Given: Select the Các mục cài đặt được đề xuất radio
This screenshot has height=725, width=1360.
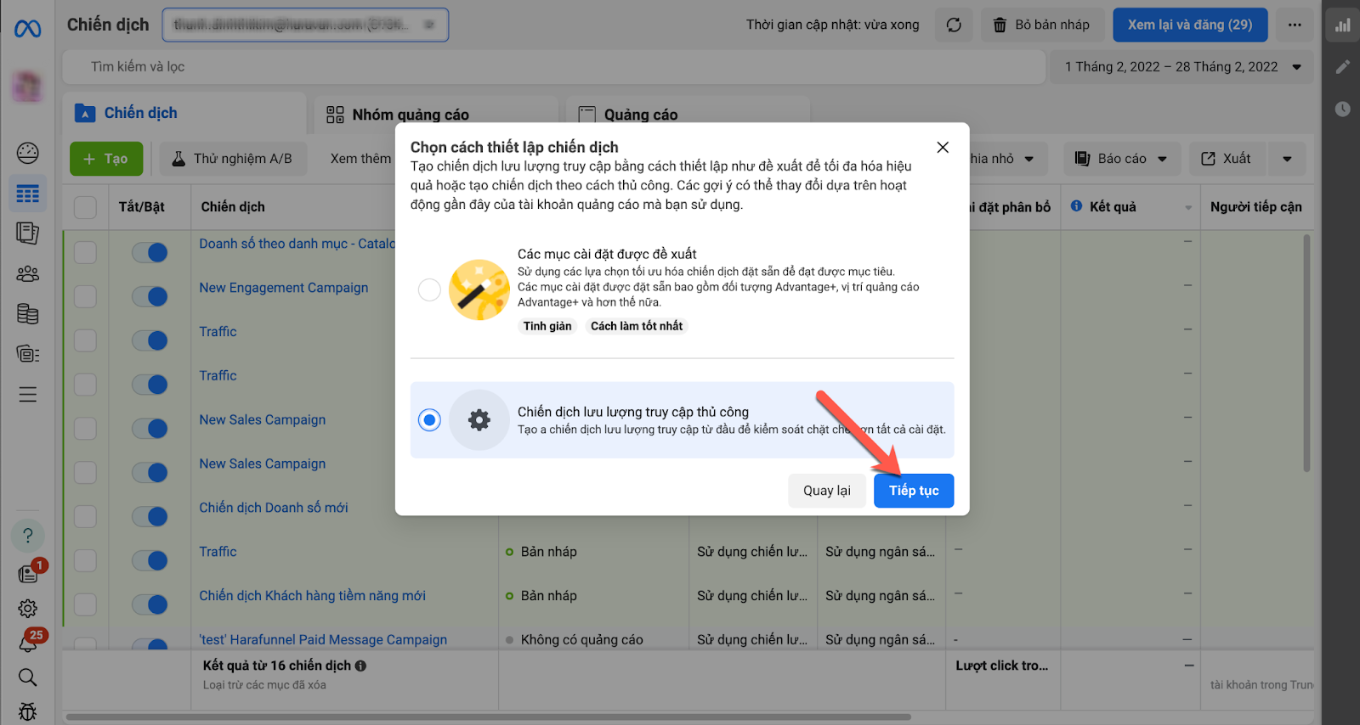Looking at the screenshot, I should point(429,290).
